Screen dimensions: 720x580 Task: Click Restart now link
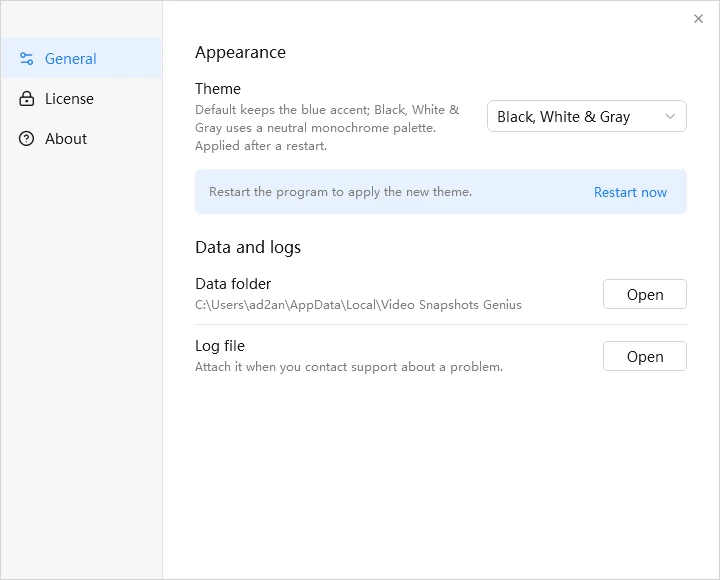(630, 192)
